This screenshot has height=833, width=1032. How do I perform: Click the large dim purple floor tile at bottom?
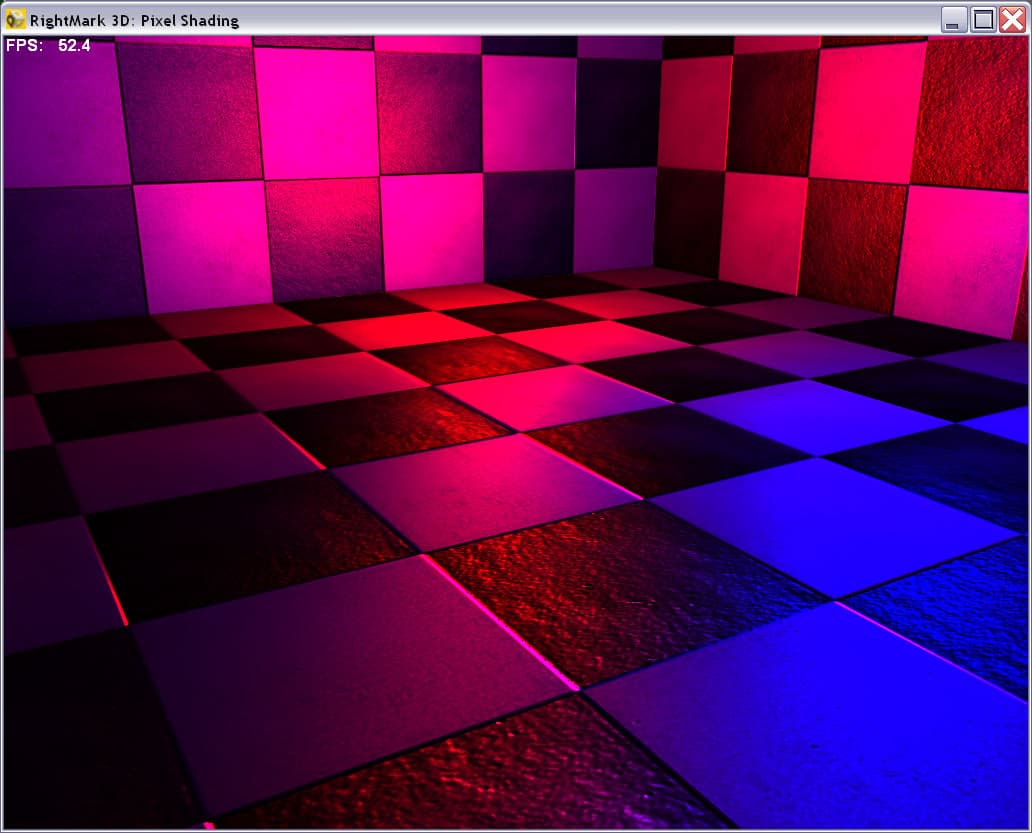[342, 684]
